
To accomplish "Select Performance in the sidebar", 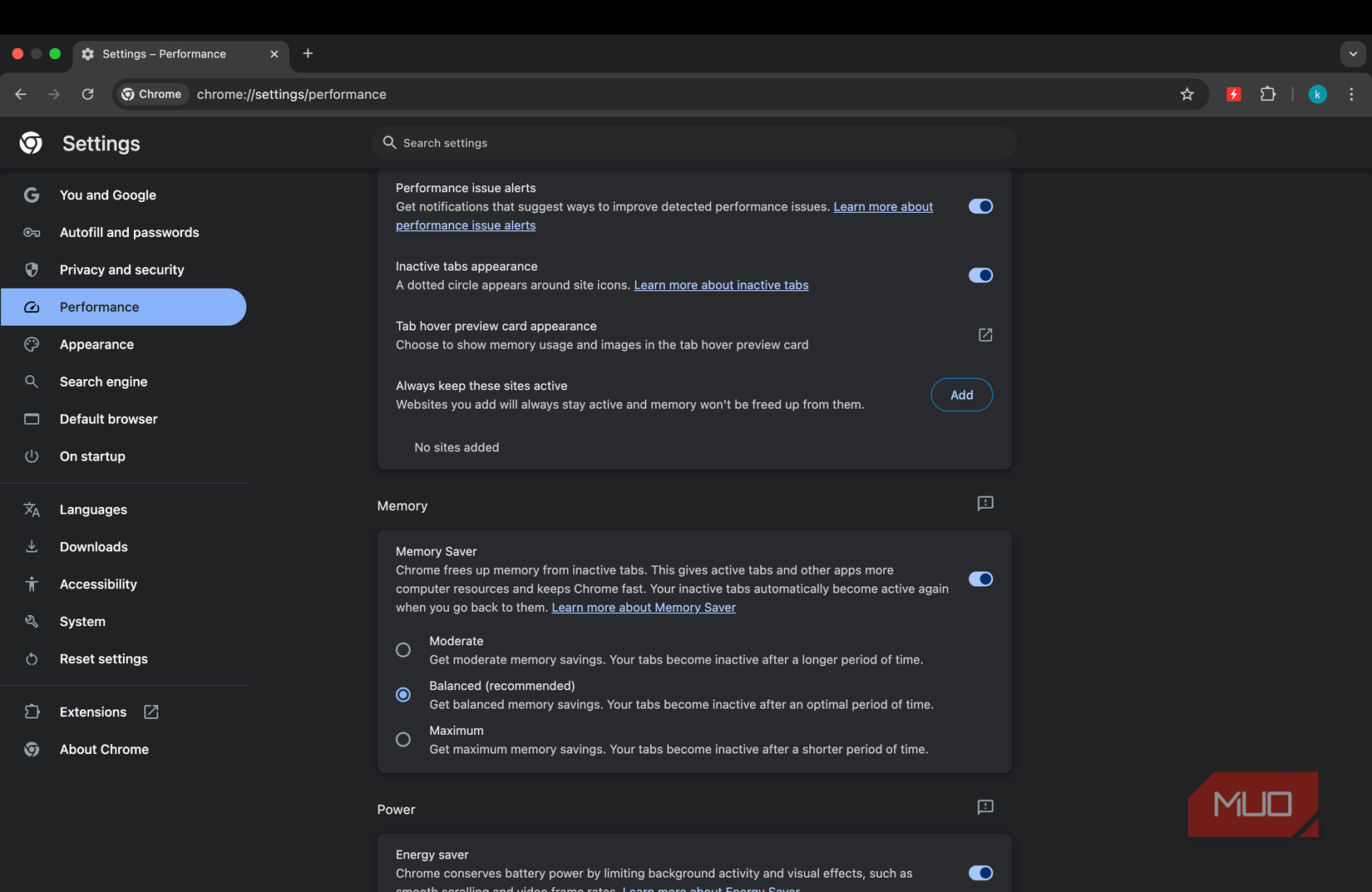I will [x=124, y=308].
